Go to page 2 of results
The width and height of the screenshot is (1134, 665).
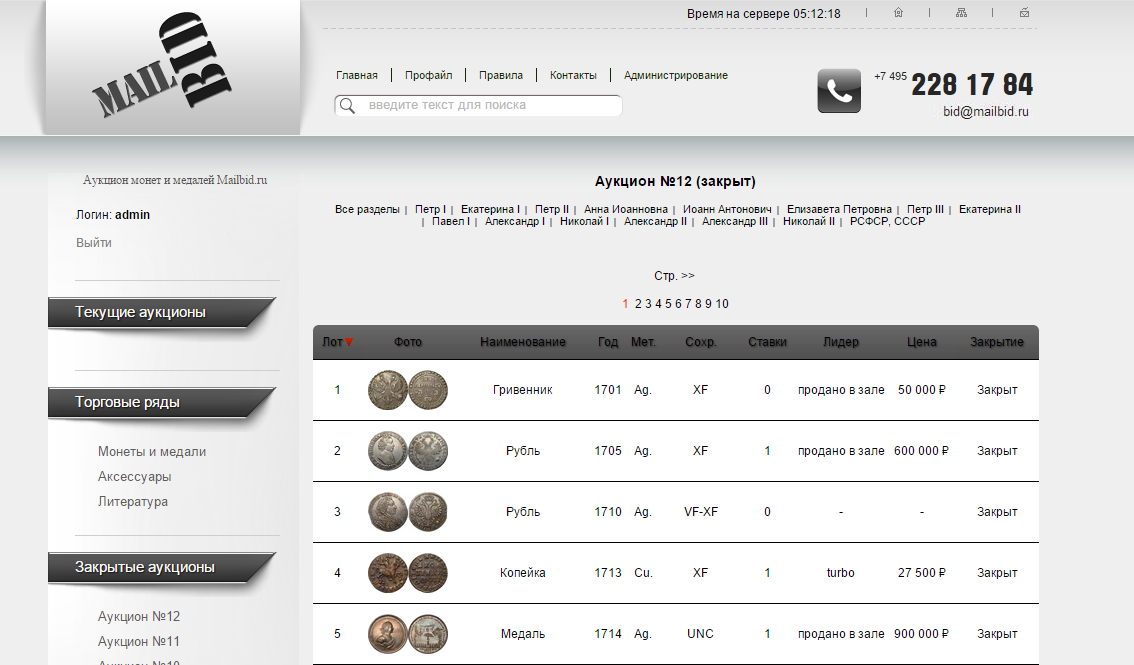[x=638, y=304]
